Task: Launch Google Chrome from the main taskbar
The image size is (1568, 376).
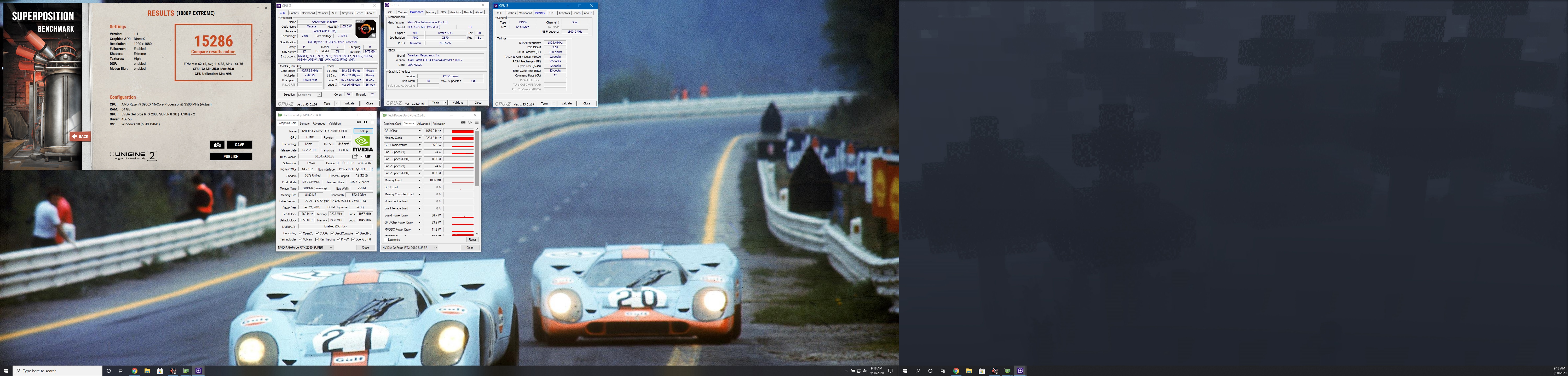Action: click(x=135, y=371)
